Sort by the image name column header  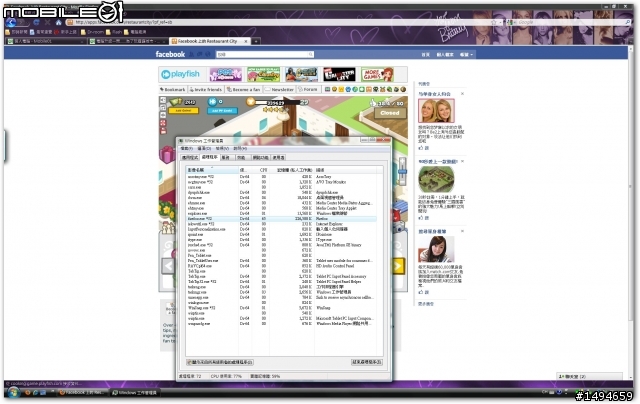coord(212,170)
